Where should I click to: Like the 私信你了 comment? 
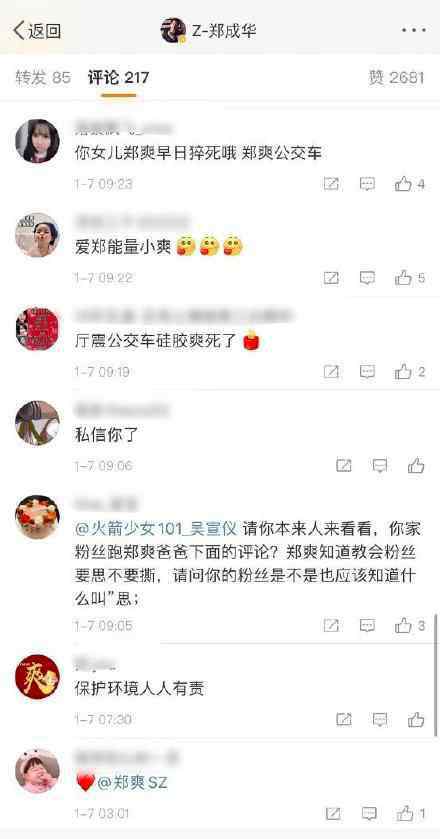click(x=416, y=466)
